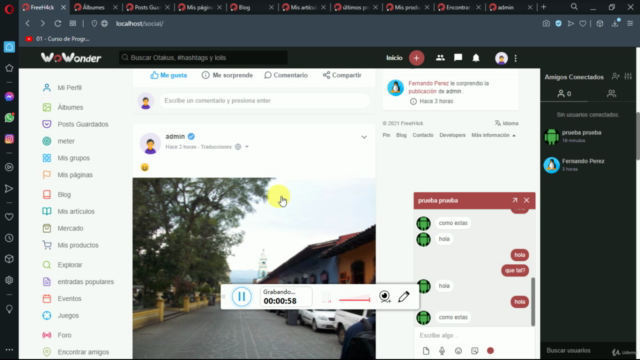
Task: Click Me sorprende reaction button
Action: [227, 75]
